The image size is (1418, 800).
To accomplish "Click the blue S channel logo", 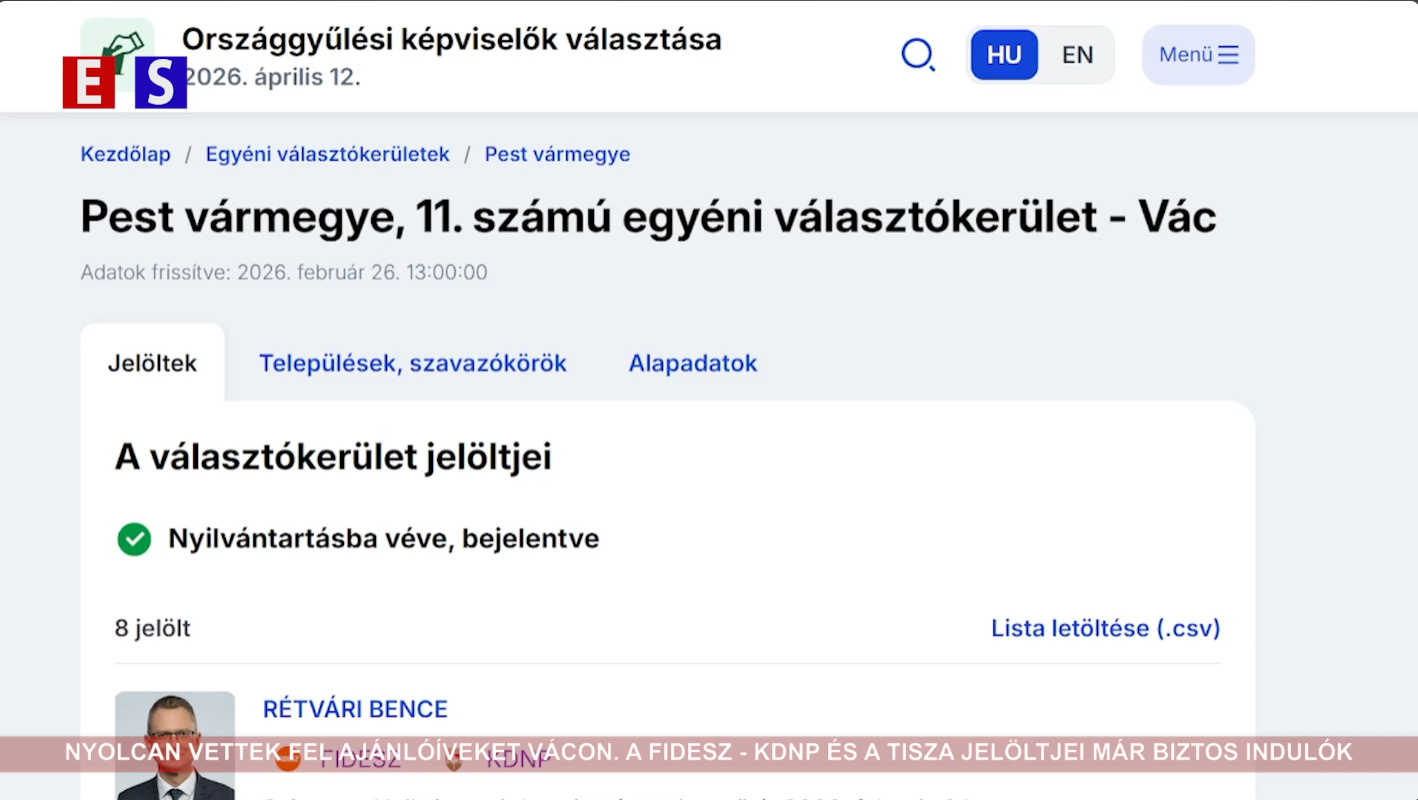I will [x=160, y=83].
